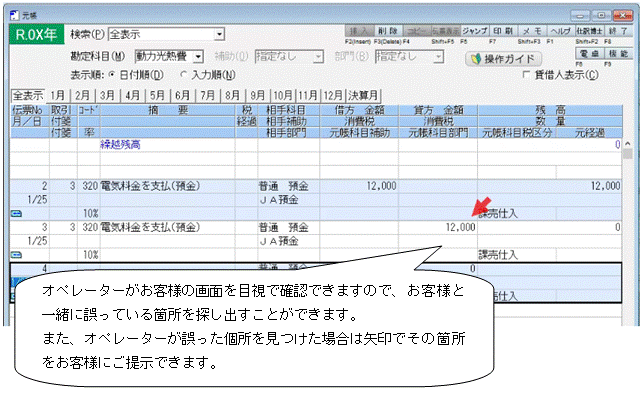Click the 1/25 date in entry 2
This screenshot has height=400, width=642.
tap(37, 200)
